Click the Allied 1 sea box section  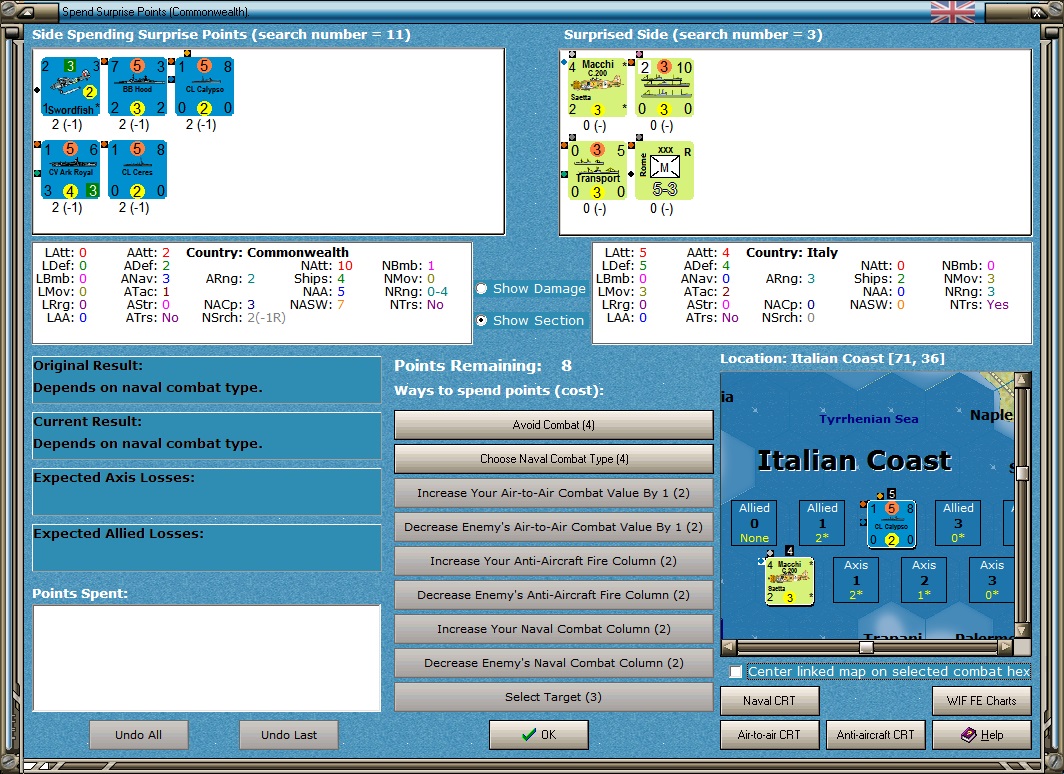[x=822, y=522]
